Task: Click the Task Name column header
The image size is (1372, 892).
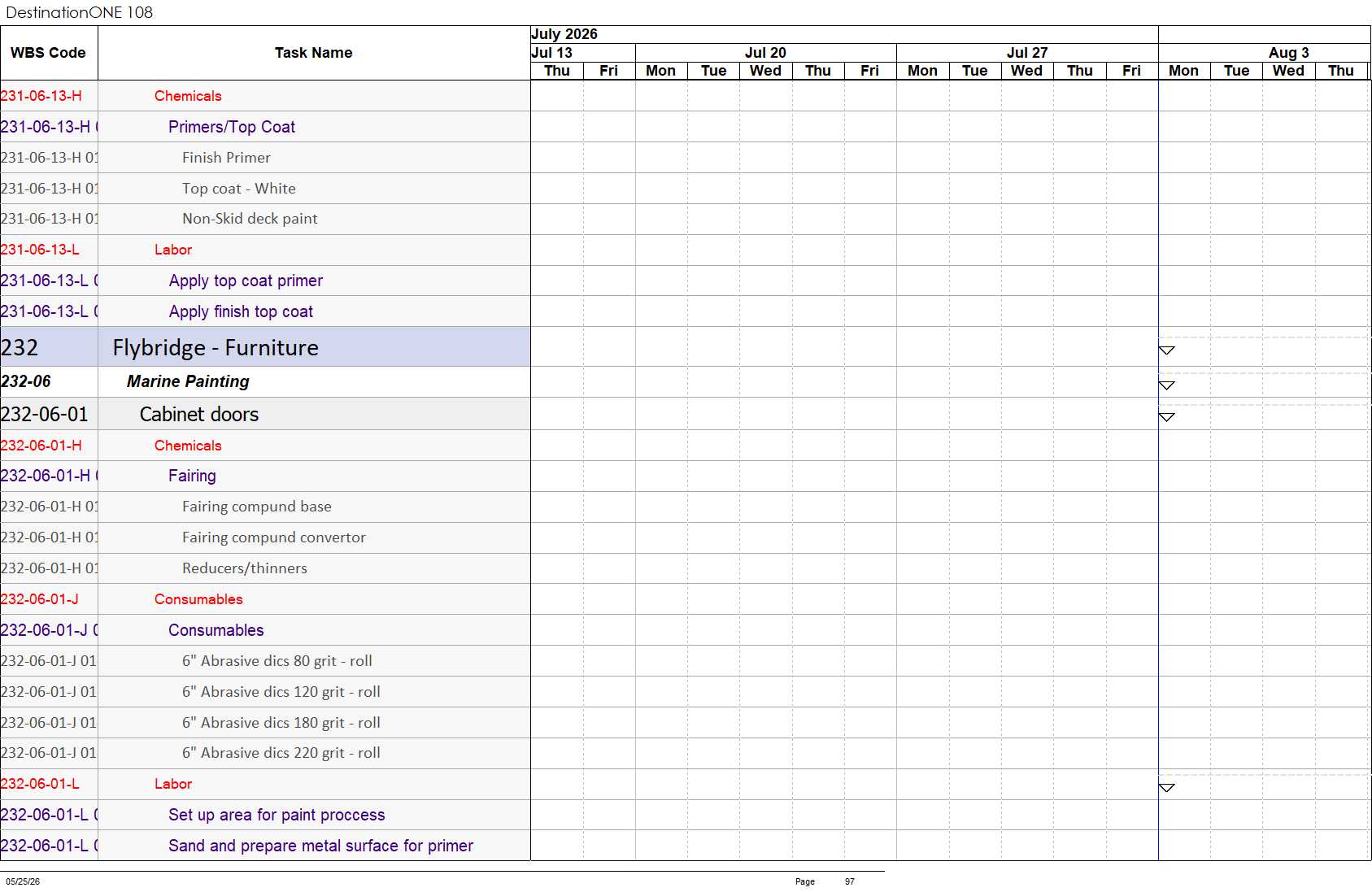Action: (314, 53)
